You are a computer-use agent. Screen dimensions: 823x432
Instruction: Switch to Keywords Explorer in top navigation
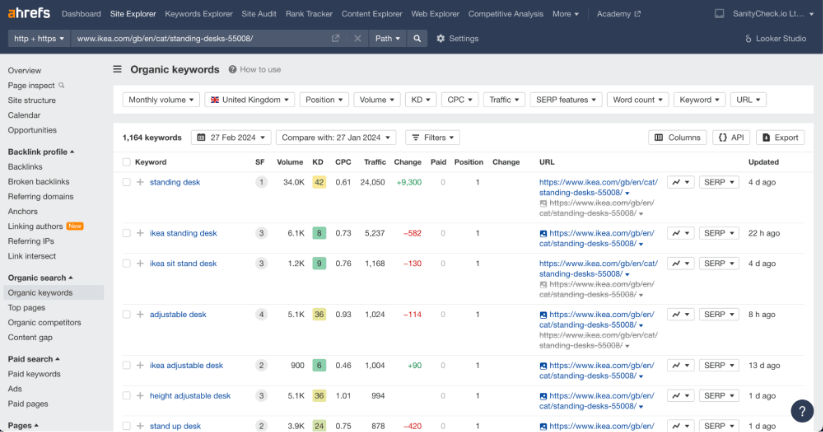(198, 14)
